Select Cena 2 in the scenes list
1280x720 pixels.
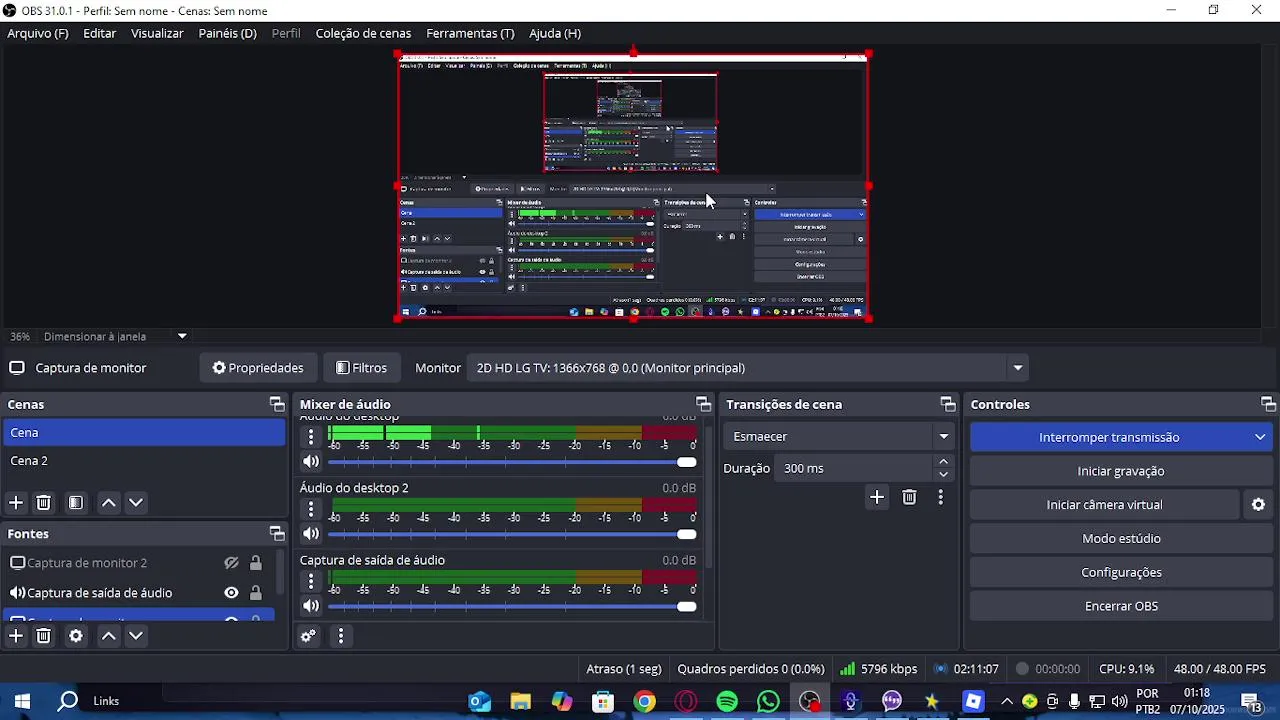(x=144, y=461)
